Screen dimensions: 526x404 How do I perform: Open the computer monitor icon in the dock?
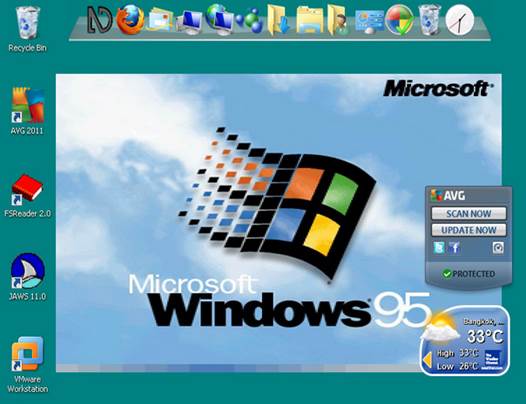tap(190, 22)
